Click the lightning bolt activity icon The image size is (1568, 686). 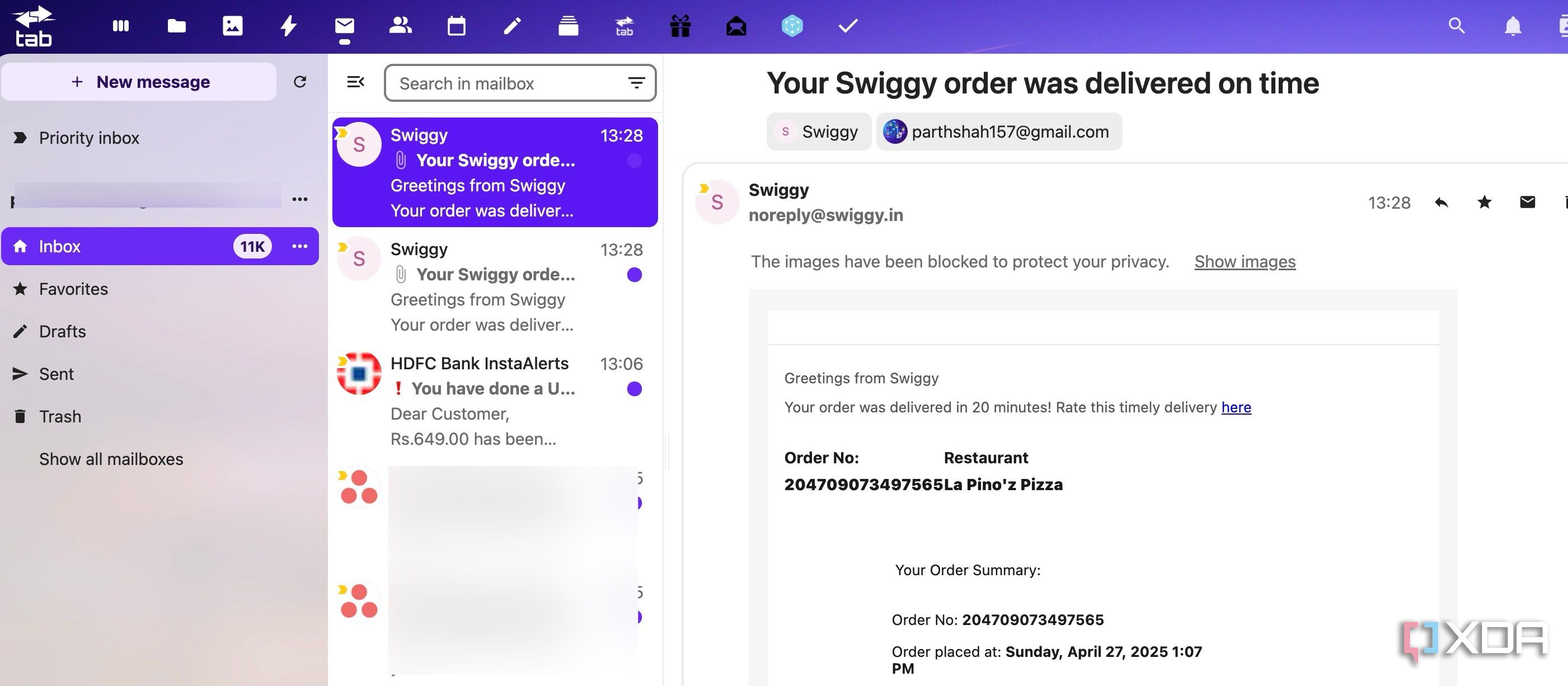point(289,26)
